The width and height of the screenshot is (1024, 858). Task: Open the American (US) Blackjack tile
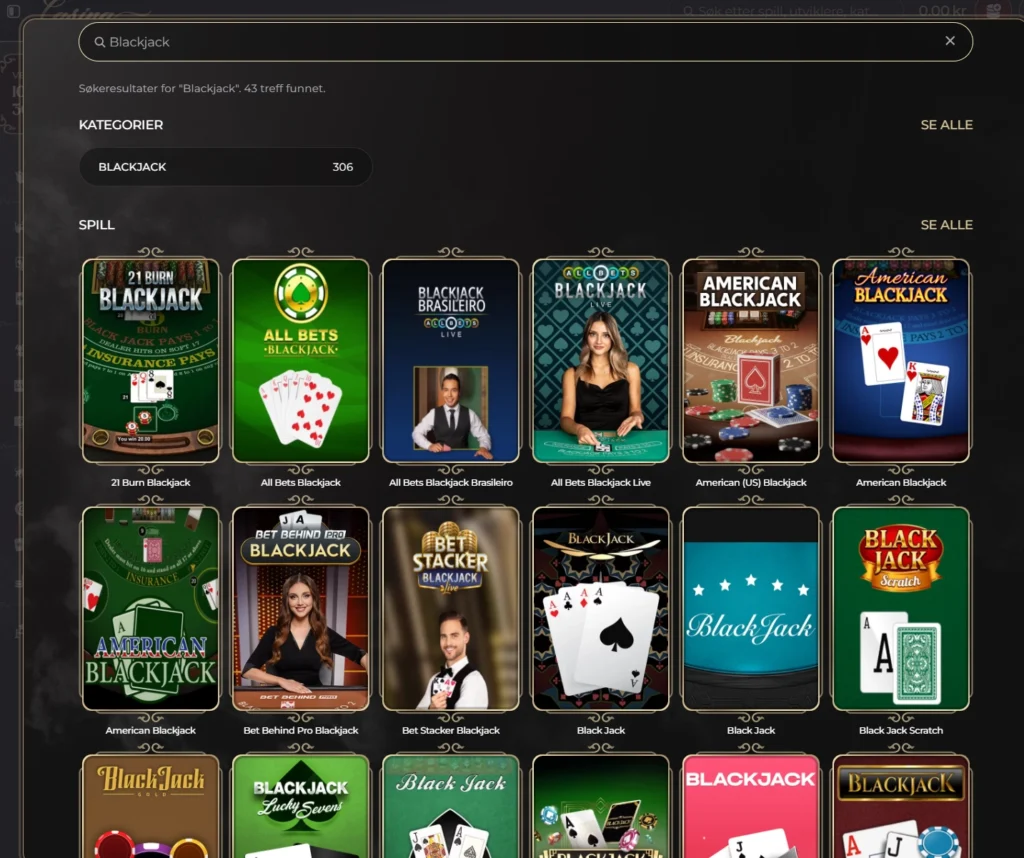[x=750, y=360]
